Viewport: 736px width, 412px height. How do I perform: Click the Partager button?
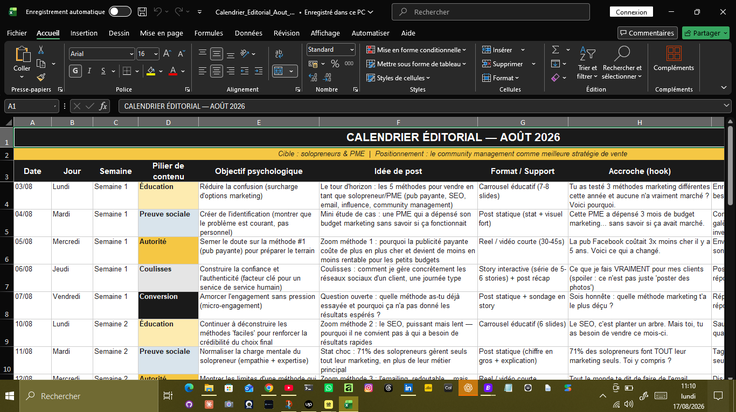click(705, 33)
